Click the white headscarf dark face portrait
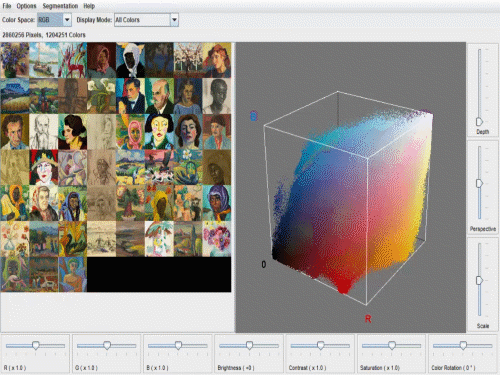The height and width of the screenshot is (375, 500). point(130,60)
